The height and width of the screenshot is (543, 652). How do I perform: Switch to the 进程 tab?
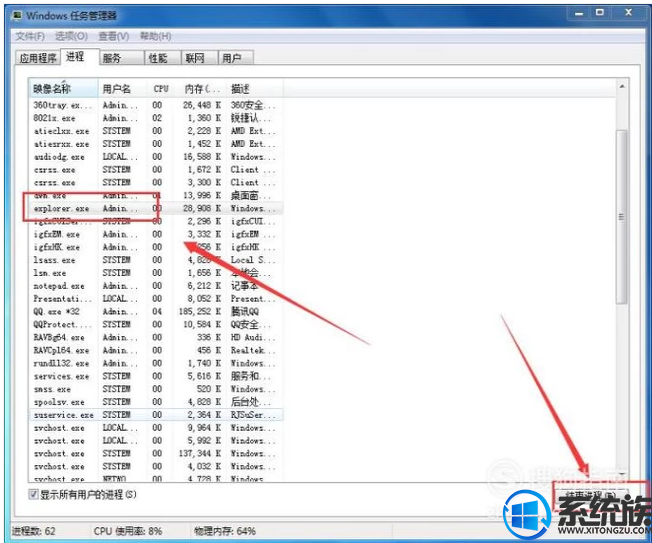click(79, 57)
